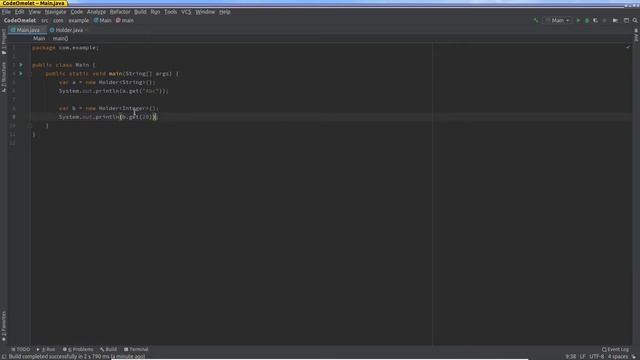Open the TODO tool window
Screen dimensions: 640x360
coord(21,349)
